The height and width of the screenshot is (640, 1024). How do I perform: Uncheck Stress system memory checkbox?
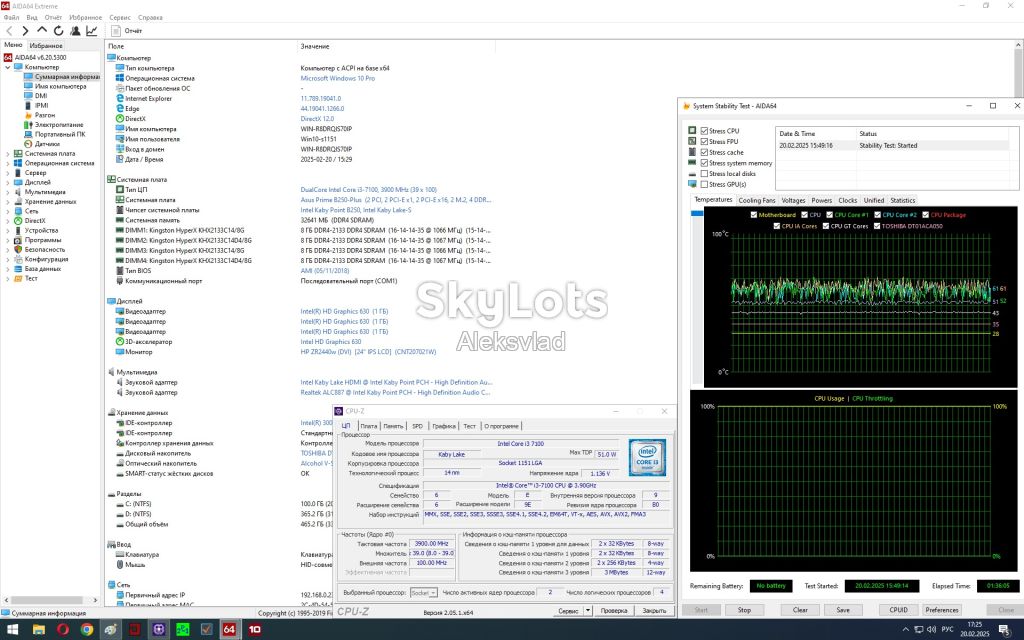pos(704,163)
